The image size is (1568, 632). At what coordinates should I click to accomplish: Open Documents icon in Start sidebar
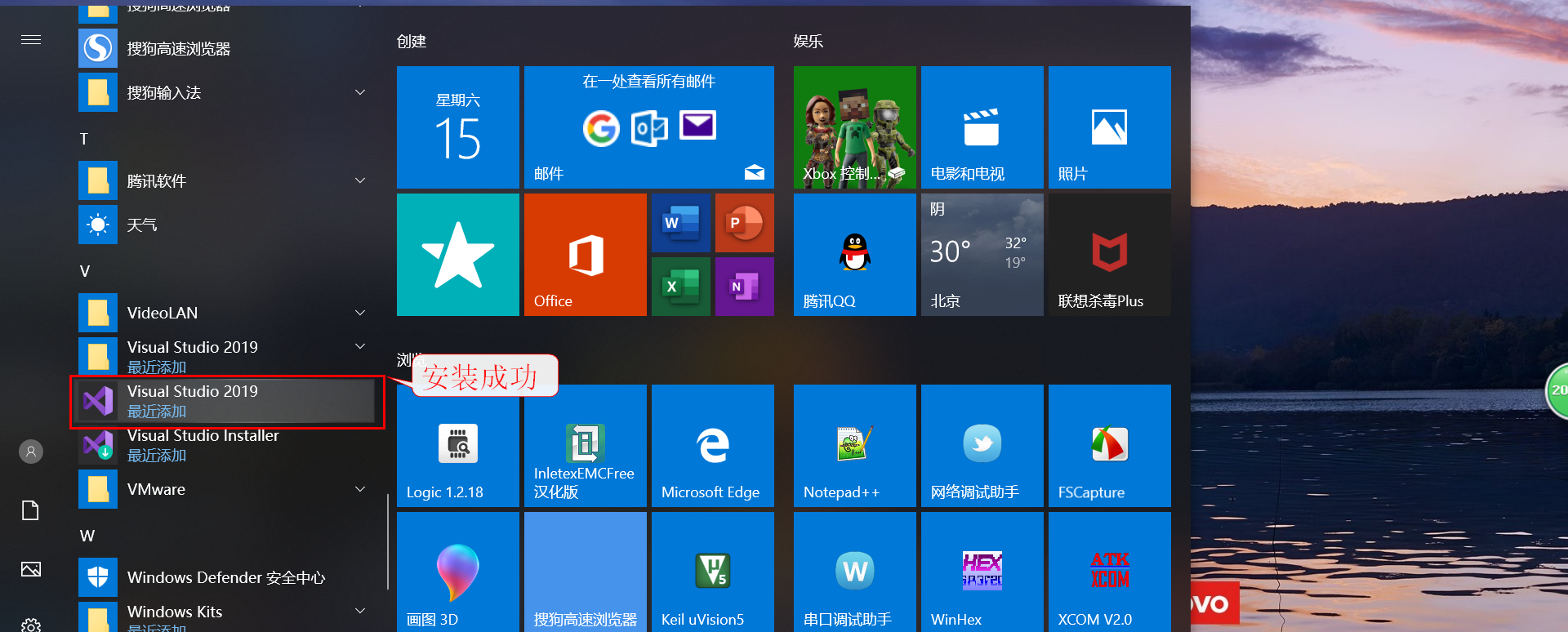click(x=31, y=510)
